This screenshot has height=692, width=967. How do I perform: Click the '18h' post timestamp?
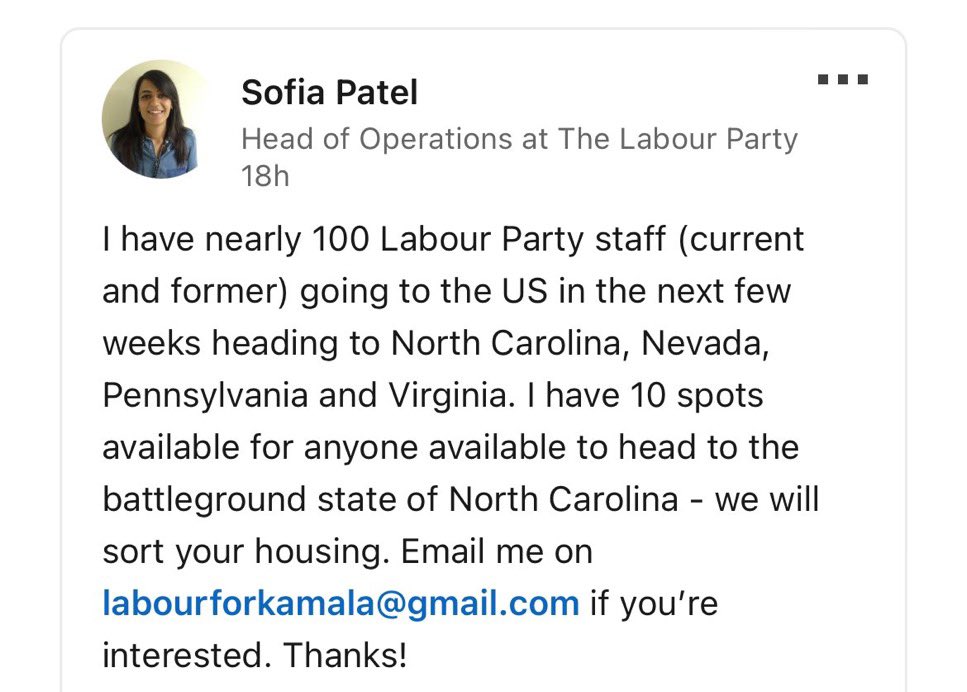tap(265, 176)
